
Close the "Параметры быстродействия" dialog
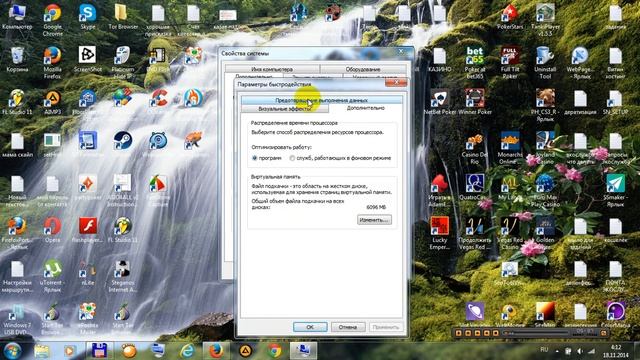[396, 83]
